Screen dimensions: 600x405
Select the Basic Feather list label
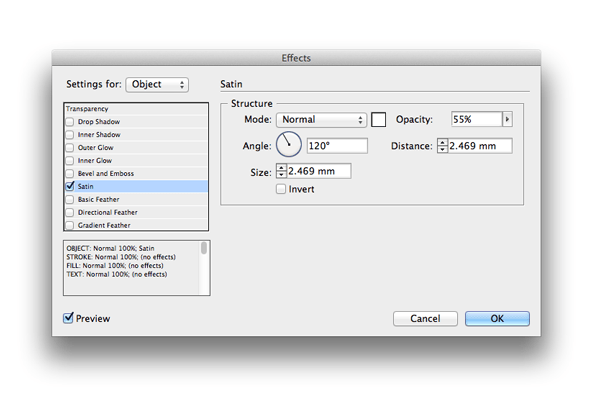98,199
